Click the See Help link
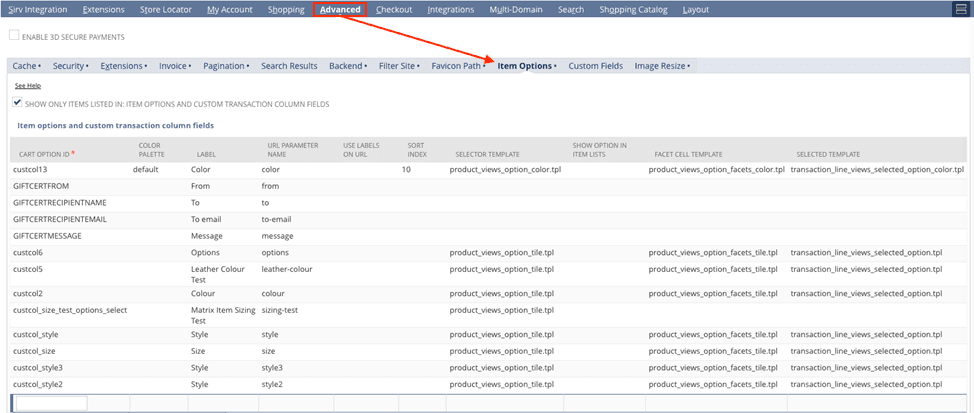974x413 pixels. tap(28, 86)
